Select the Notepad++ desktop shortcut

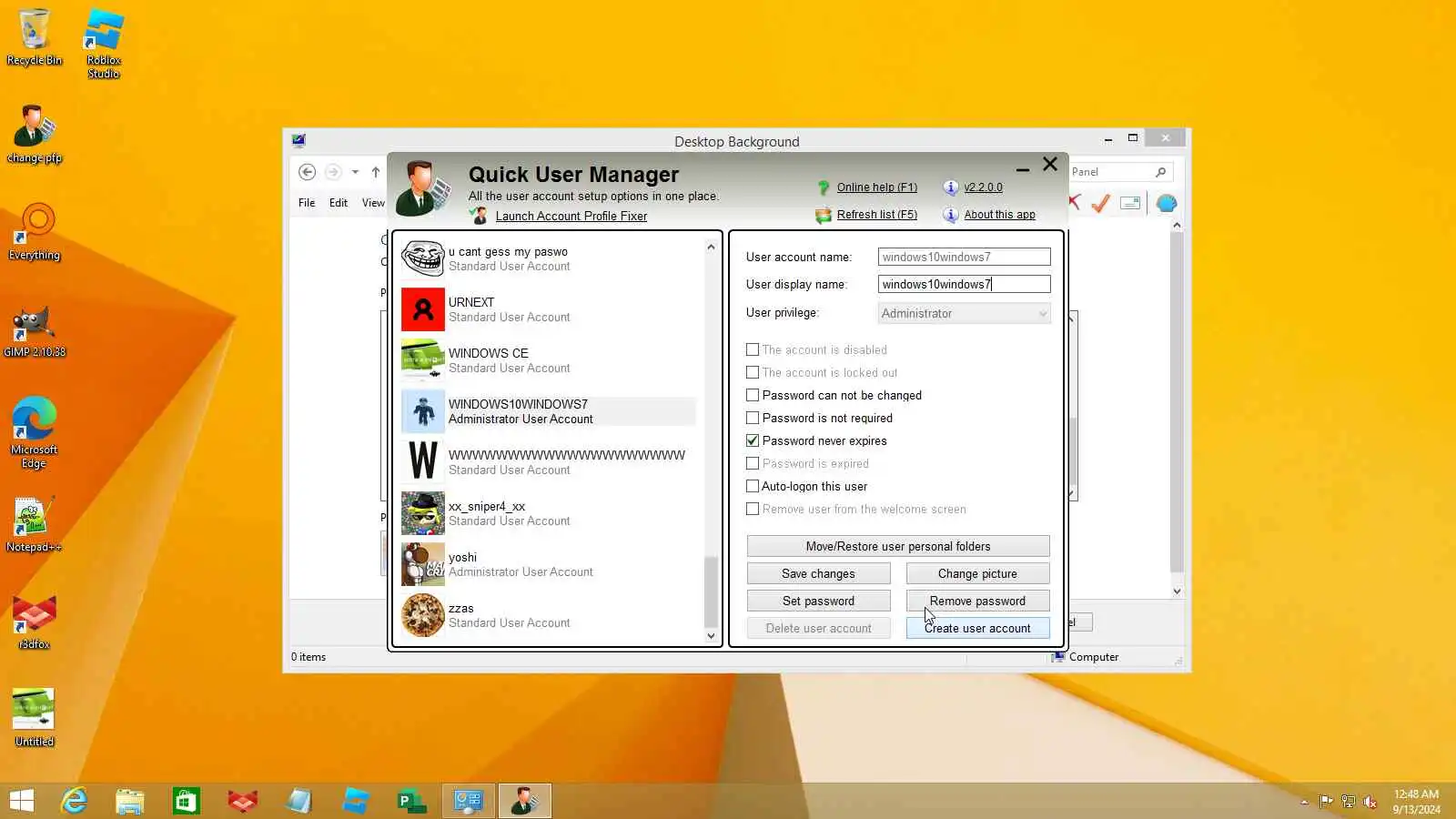(x=35, y=524)
